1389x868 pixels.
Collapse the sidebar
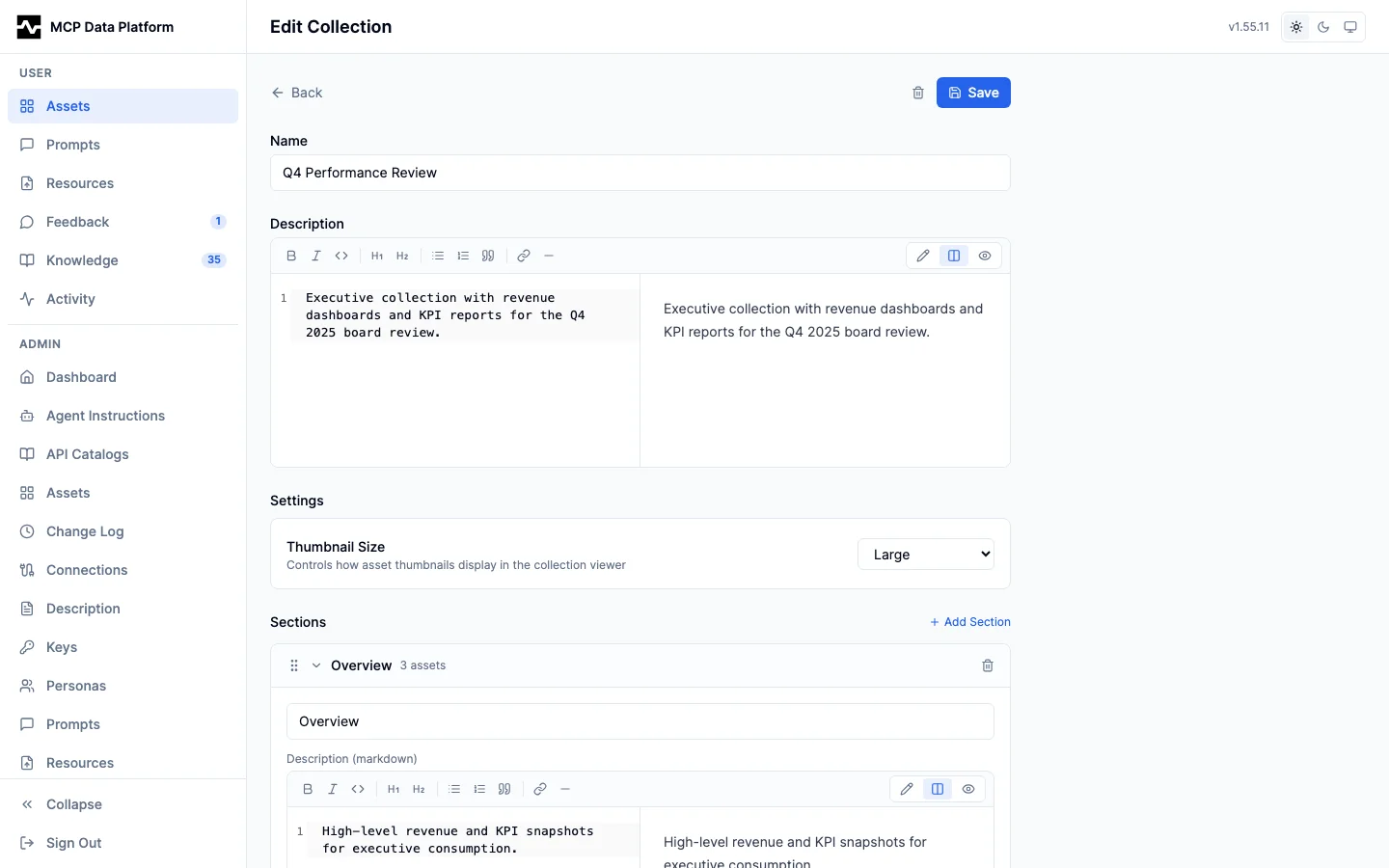[x=123, y=804]
